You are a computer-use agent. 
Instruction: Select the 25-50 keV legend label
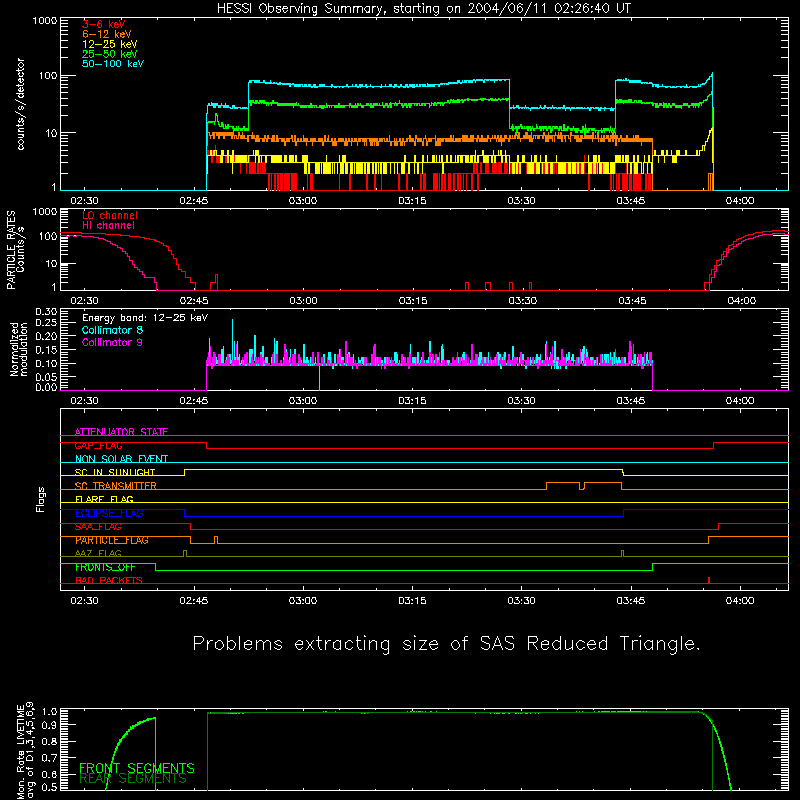109,54
